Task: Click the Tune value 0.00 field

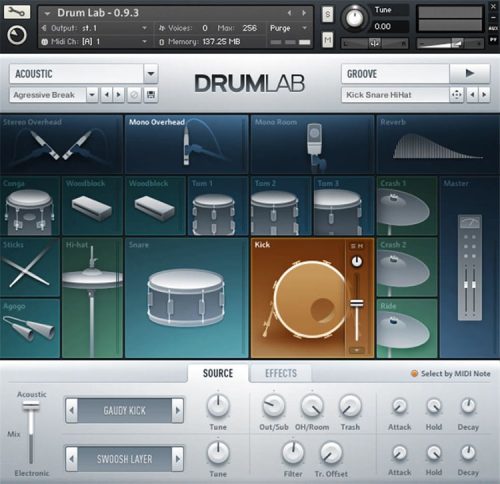Action: tap(390, 26)
